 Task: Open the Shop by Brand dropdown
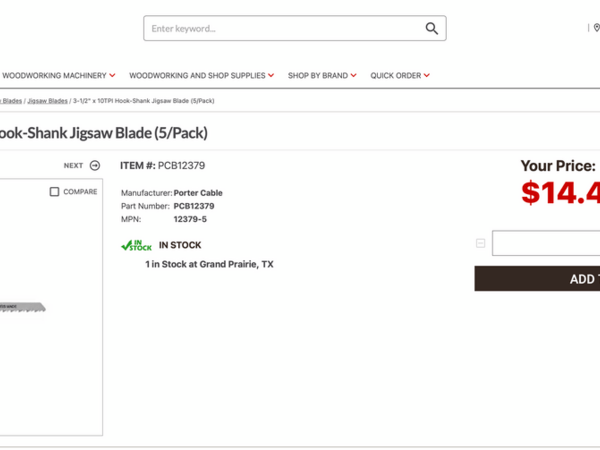tap(321, 75)
